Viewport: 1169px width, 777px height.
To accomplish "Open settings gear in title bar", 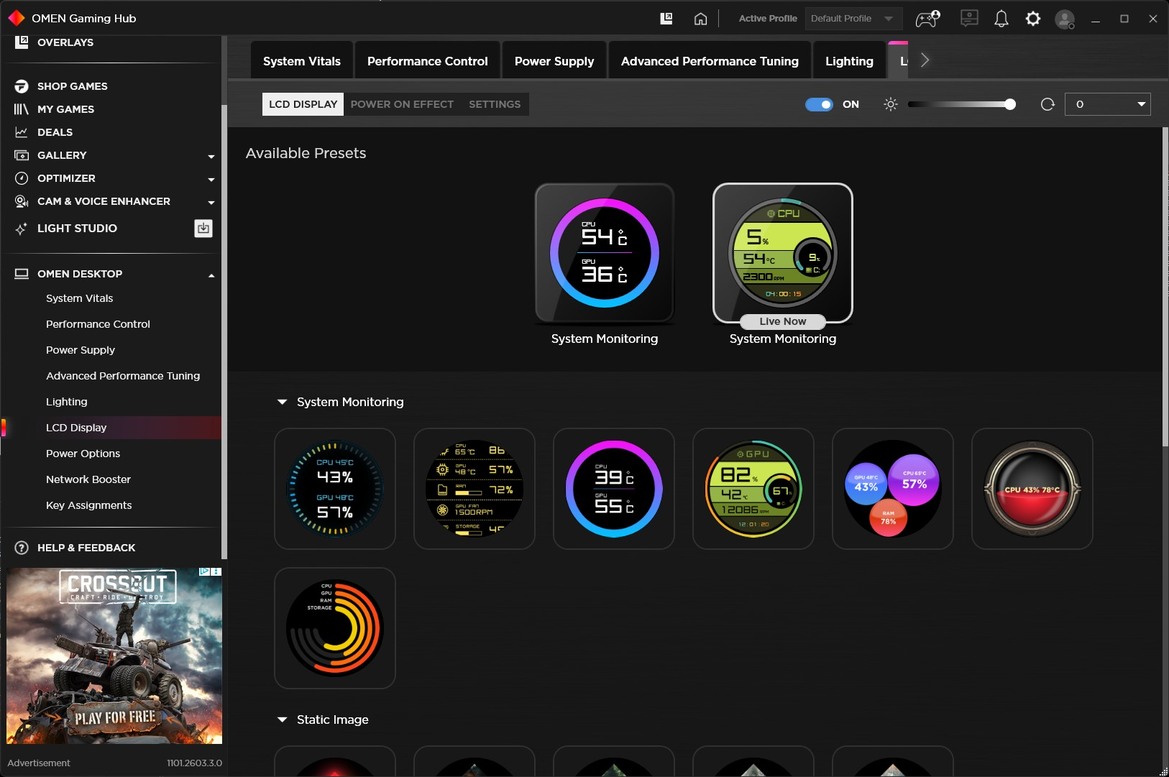I will coord(1033,19).
